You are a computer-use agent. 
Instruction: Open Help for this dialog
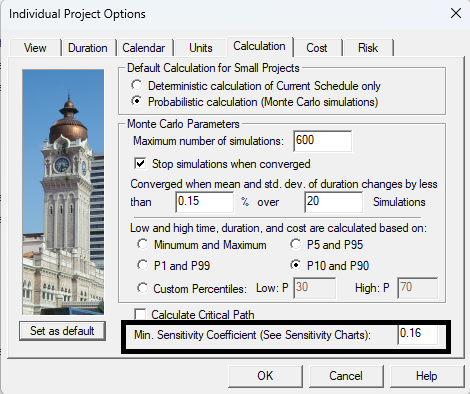pyautogui.click(x=427, y=376)
